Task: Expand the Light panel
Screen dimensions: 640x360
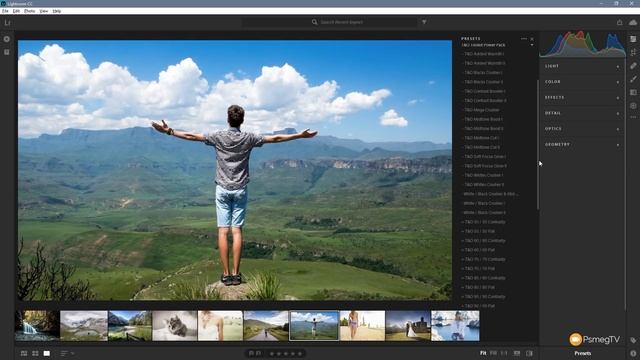Action: tap(582, 66)
